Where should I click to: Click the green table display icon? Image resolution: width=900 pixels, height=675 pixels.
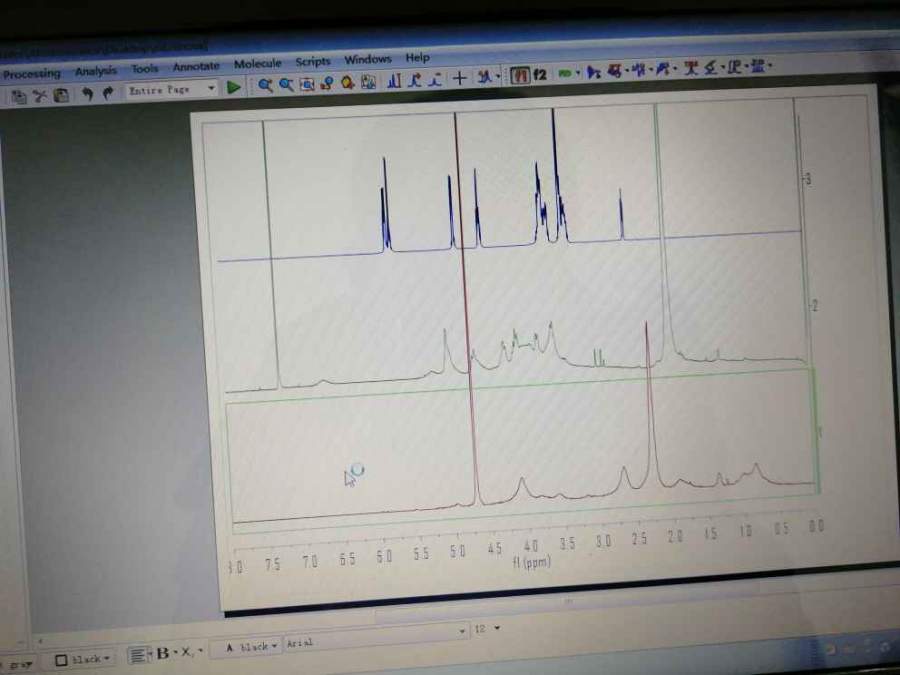tap(565, 73)
